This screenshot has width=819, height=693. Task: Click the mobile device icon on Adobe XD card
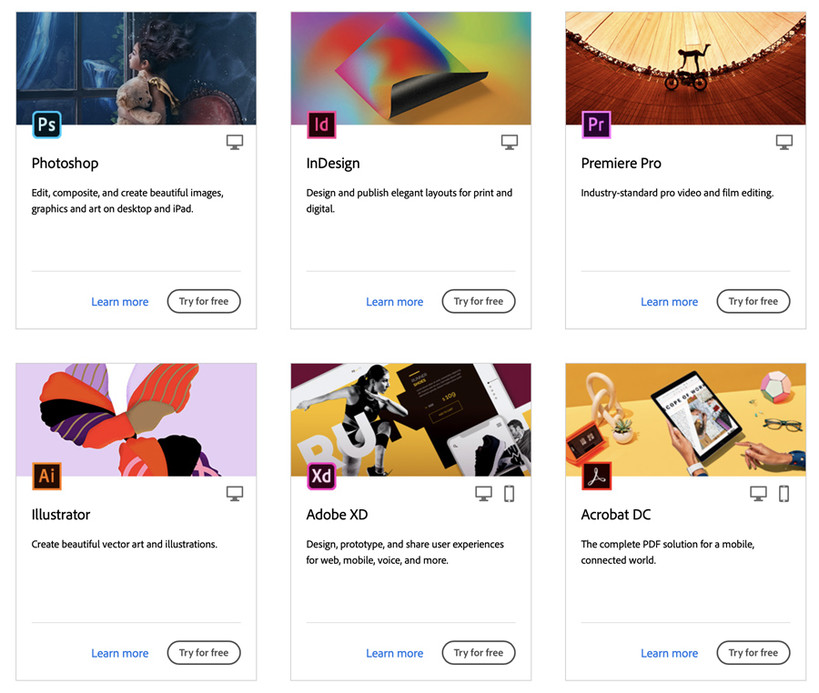(x=509, y=493)
